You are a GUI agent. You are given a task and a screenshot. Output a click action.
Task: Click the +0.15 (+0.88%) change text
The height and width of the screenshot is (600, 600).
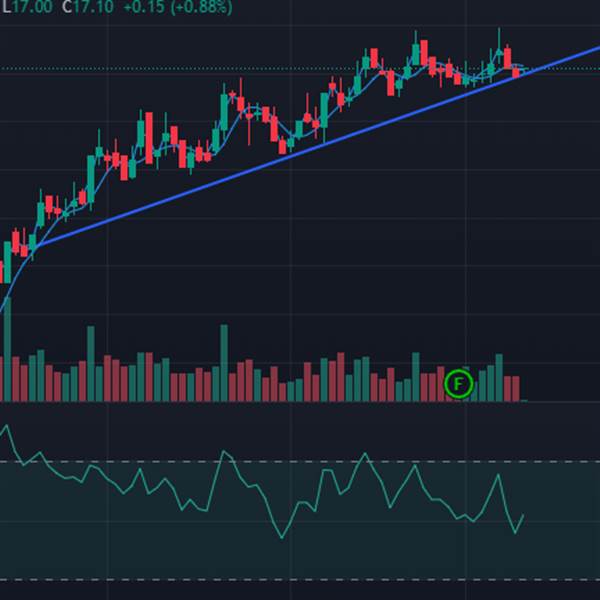tap(178, 7)
